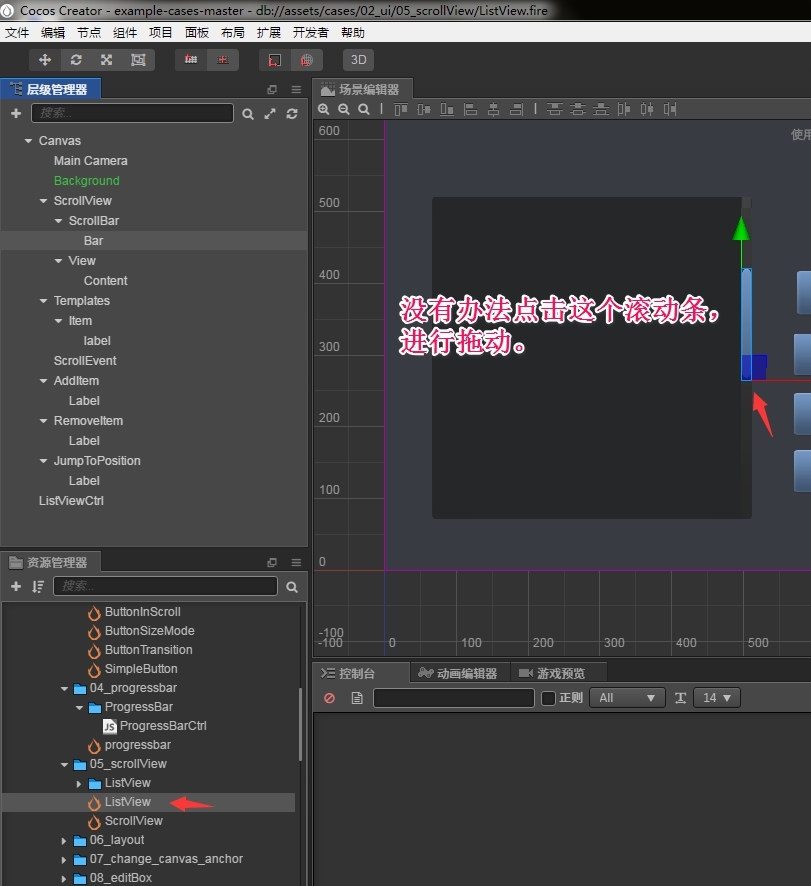Open the console font size 14 dropdown
Screen dimensions: 811x886
point(717,698)
